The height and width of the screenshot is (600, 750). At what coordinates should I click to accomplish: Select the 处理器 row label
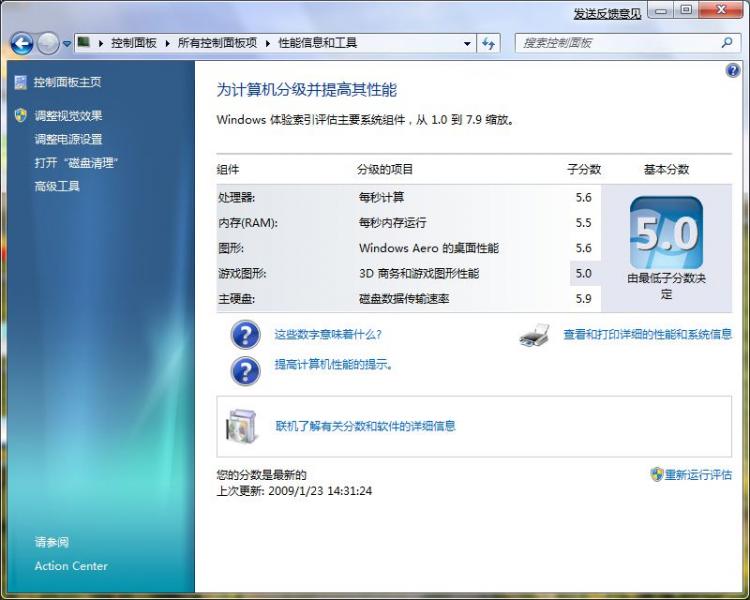click(x=237, y=197)
